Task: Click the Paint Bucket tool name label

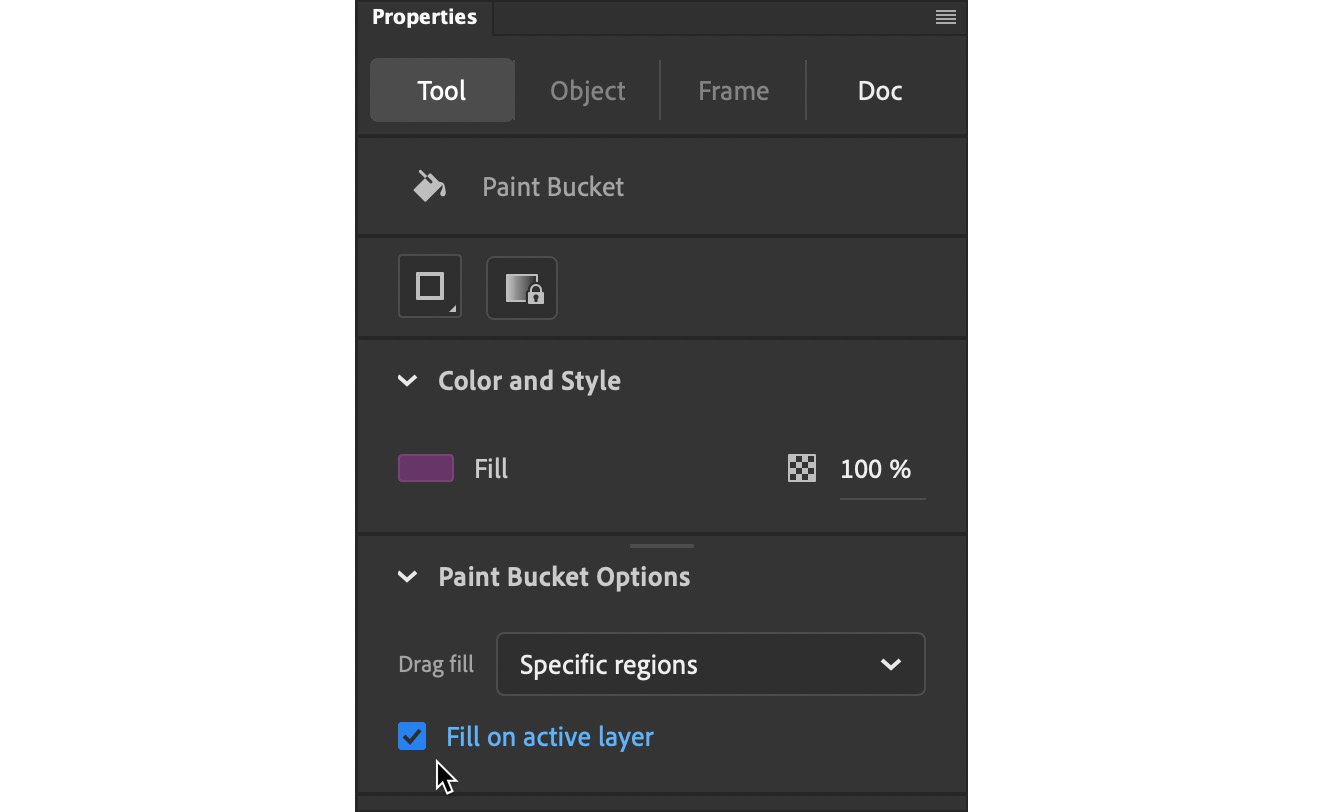Action: tap(553, 187)
